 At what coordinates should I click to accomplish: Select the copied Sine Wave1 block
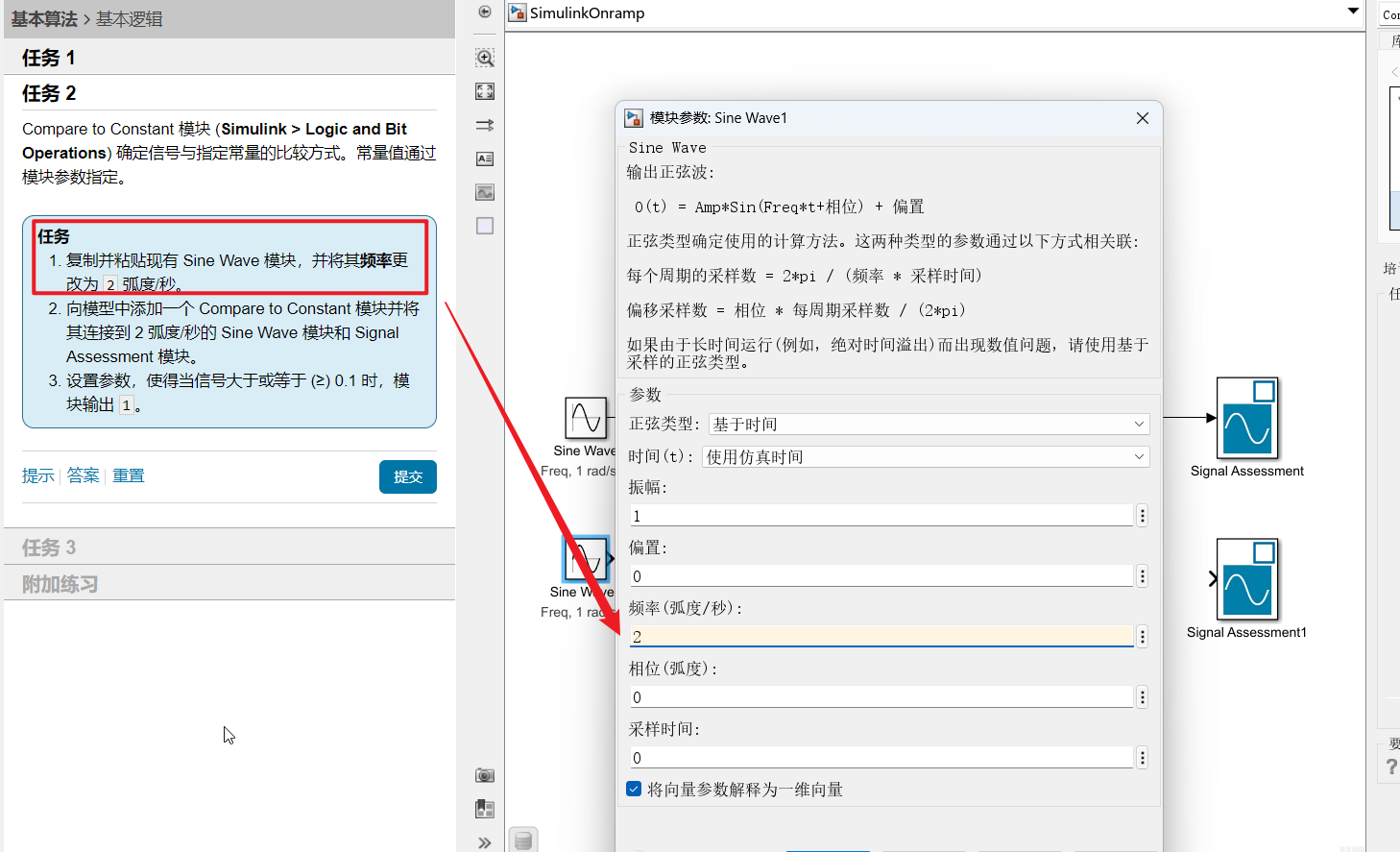(x=586, y=558)
